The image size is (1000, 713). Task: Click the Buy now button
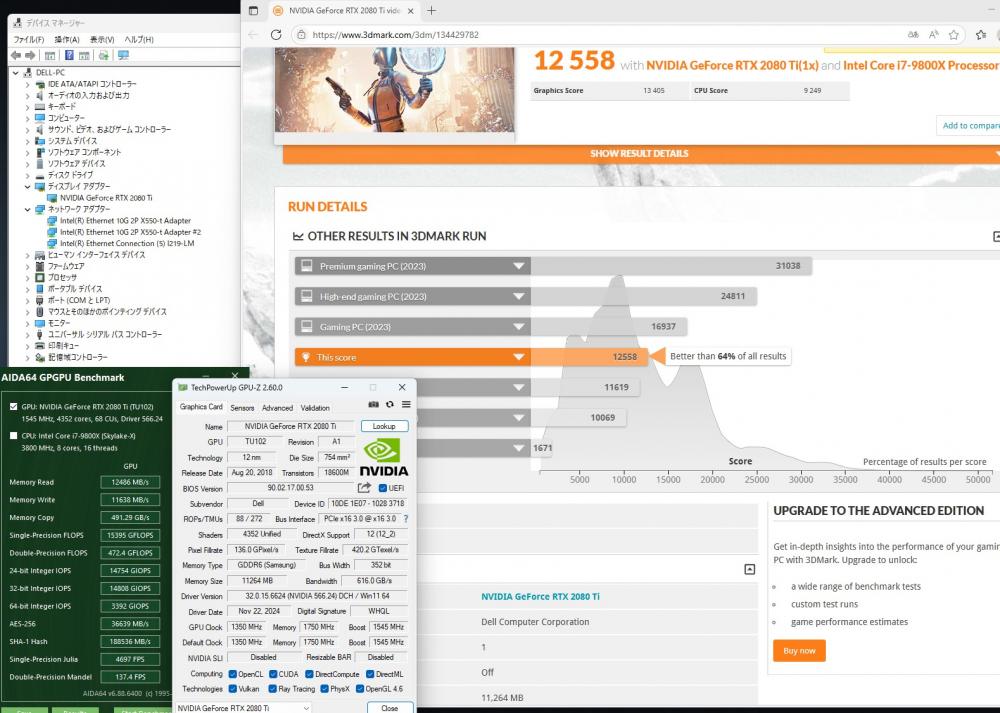pyautogui.click(x=799, y=651)
